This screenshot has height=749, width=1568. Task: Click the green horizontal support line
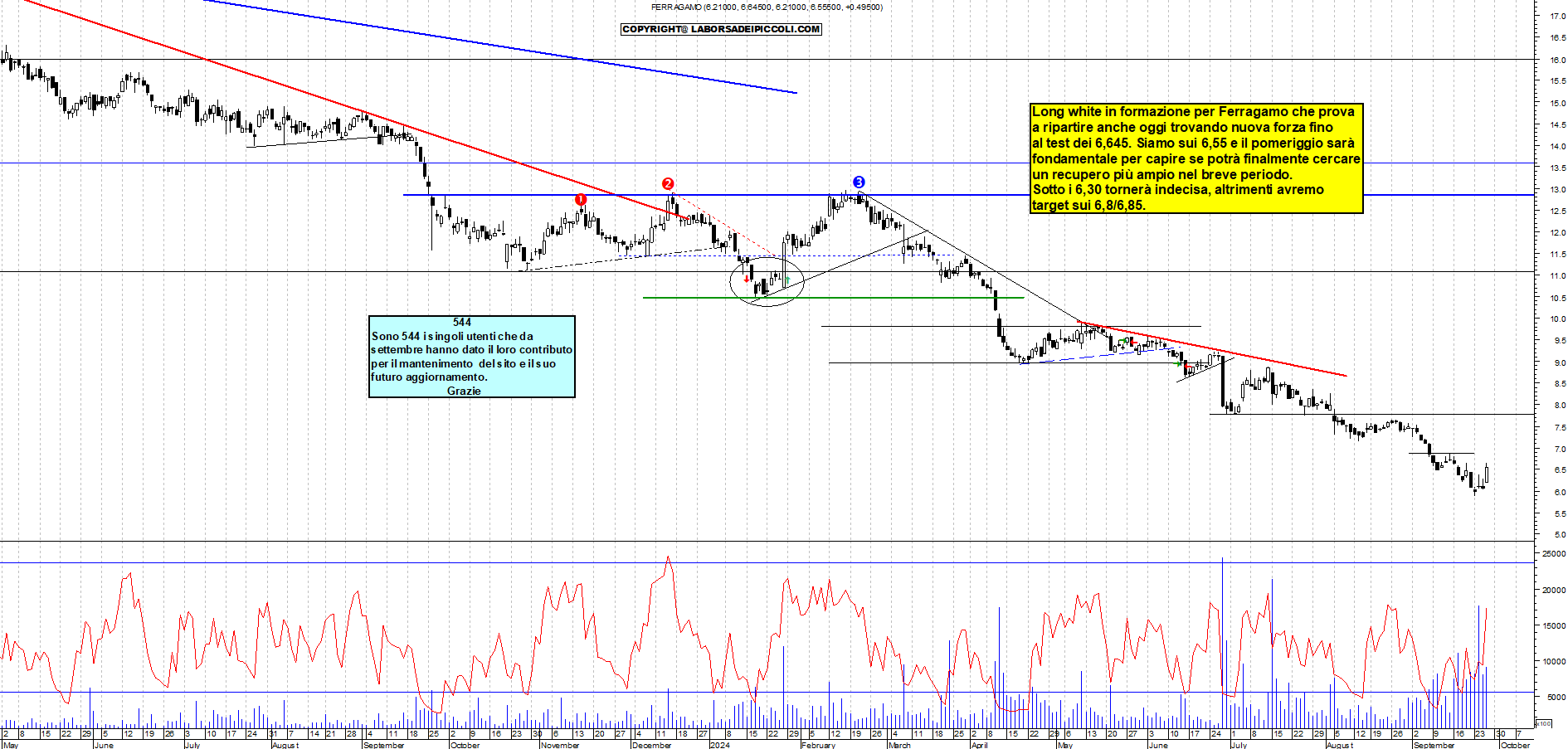833,298
